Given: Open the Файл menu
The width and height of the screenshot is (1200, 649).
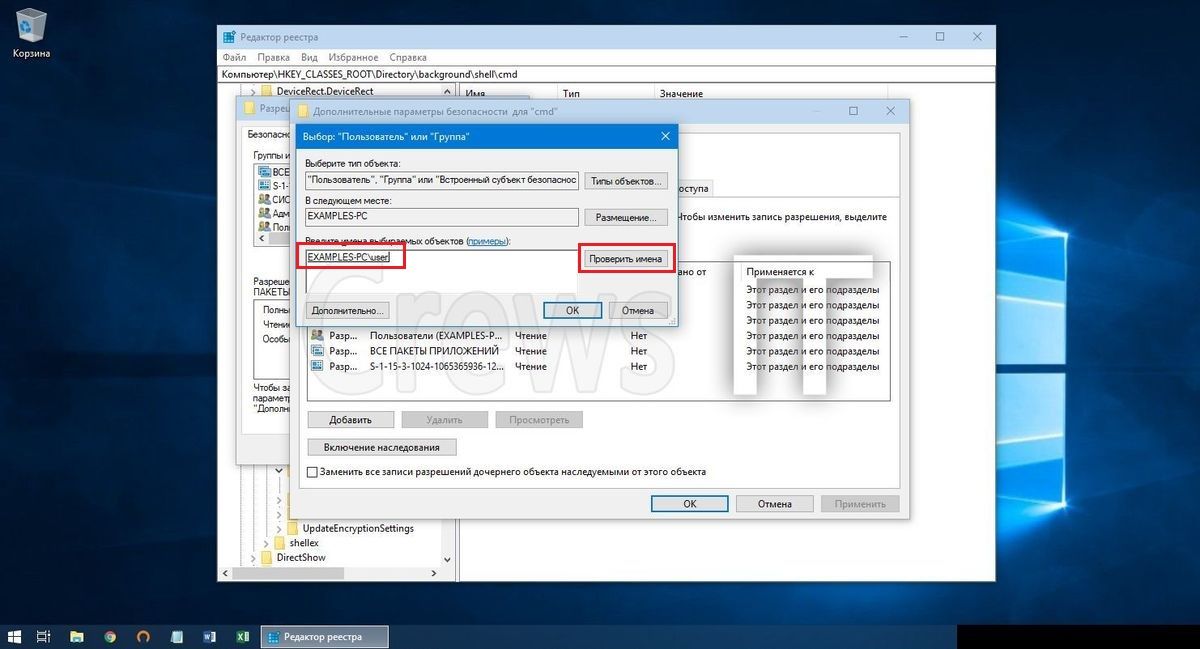Looking at the screenshot, I should (235, 58).
